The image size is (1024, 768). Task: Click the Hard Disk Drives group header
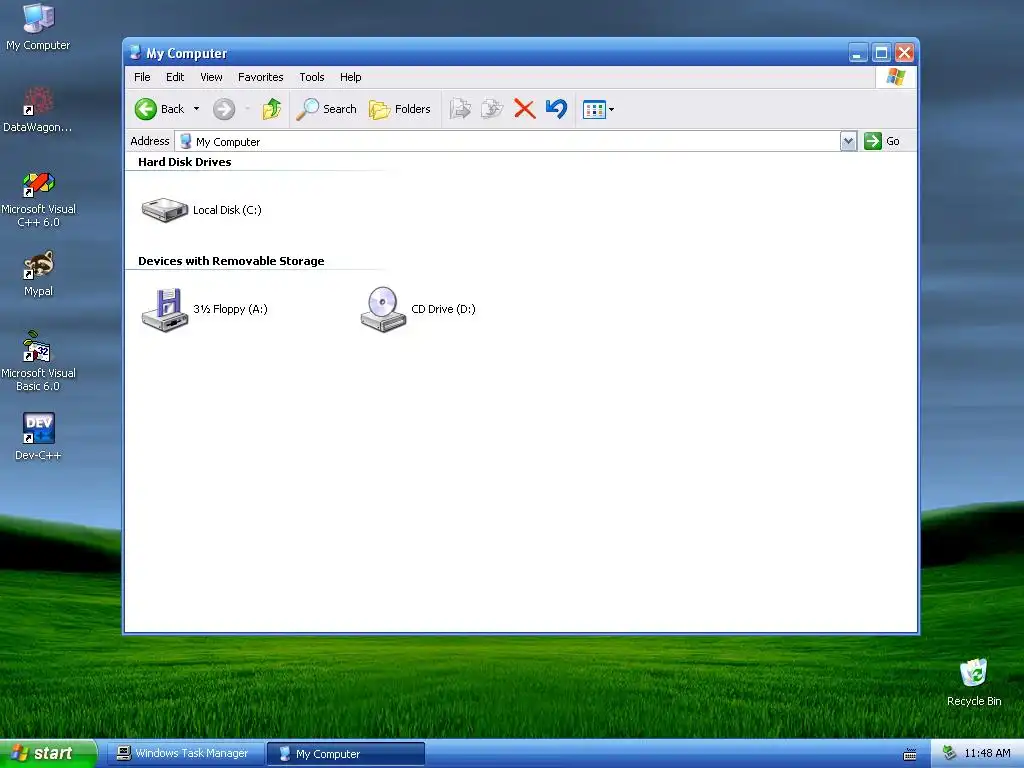tap(185, 162)
